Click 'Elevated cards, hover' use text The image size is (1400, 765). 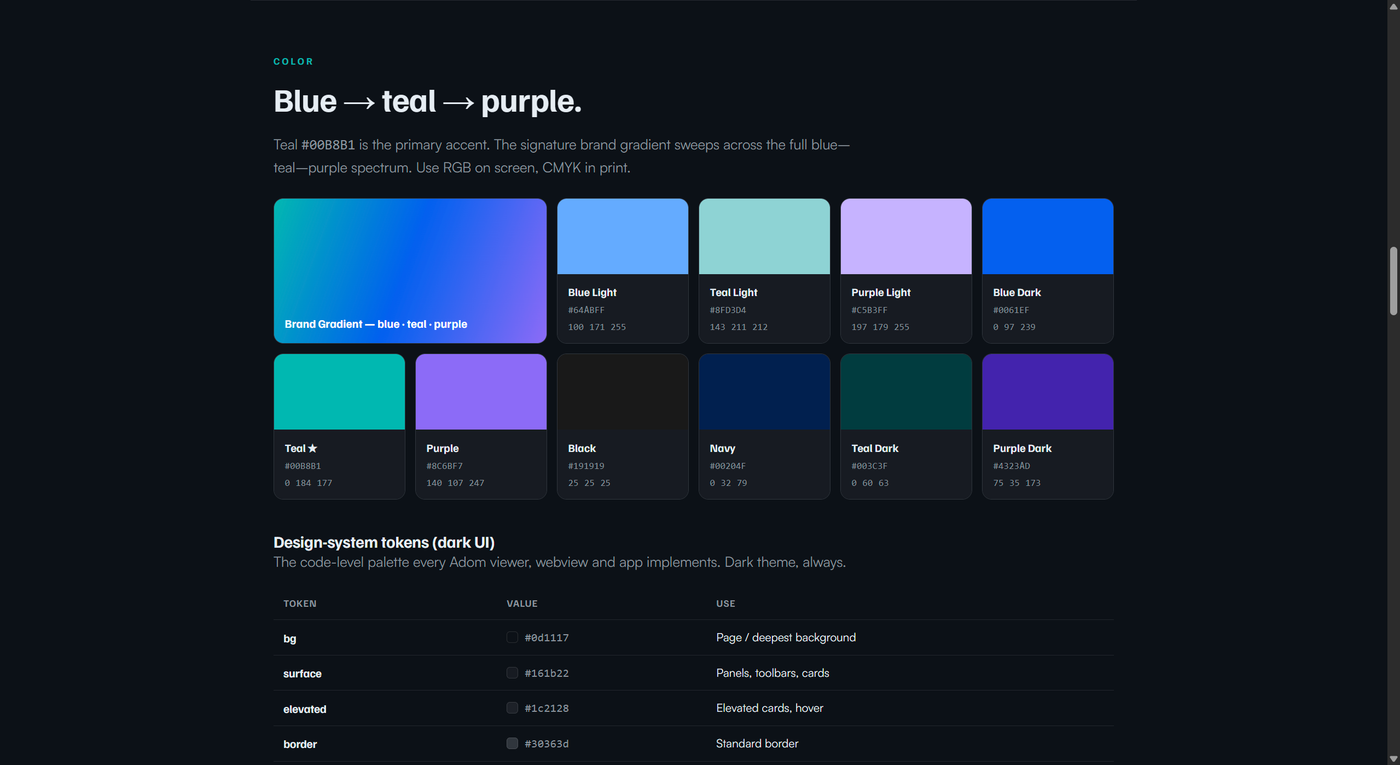770,708
